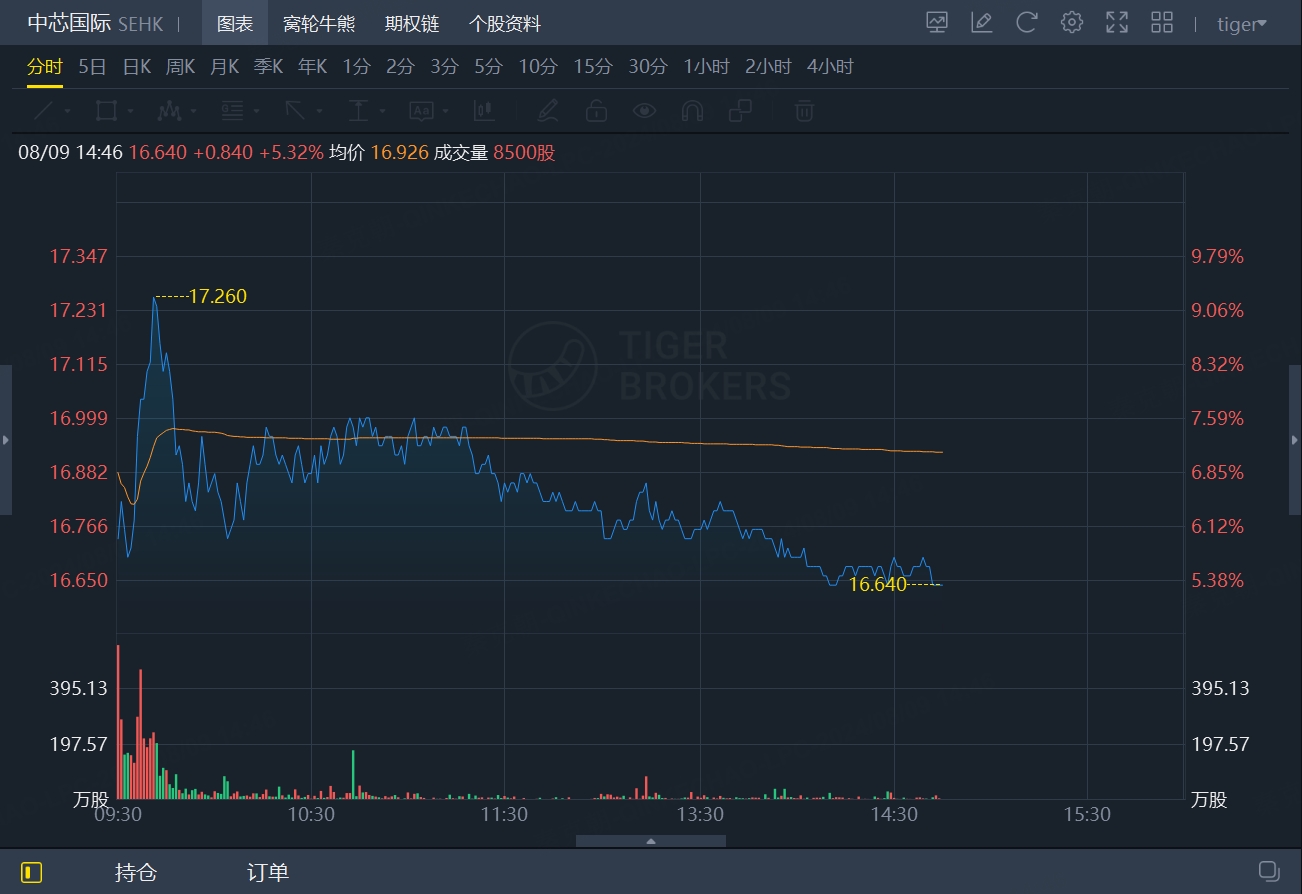Select the 1分 timeframe

click(357, 67)
